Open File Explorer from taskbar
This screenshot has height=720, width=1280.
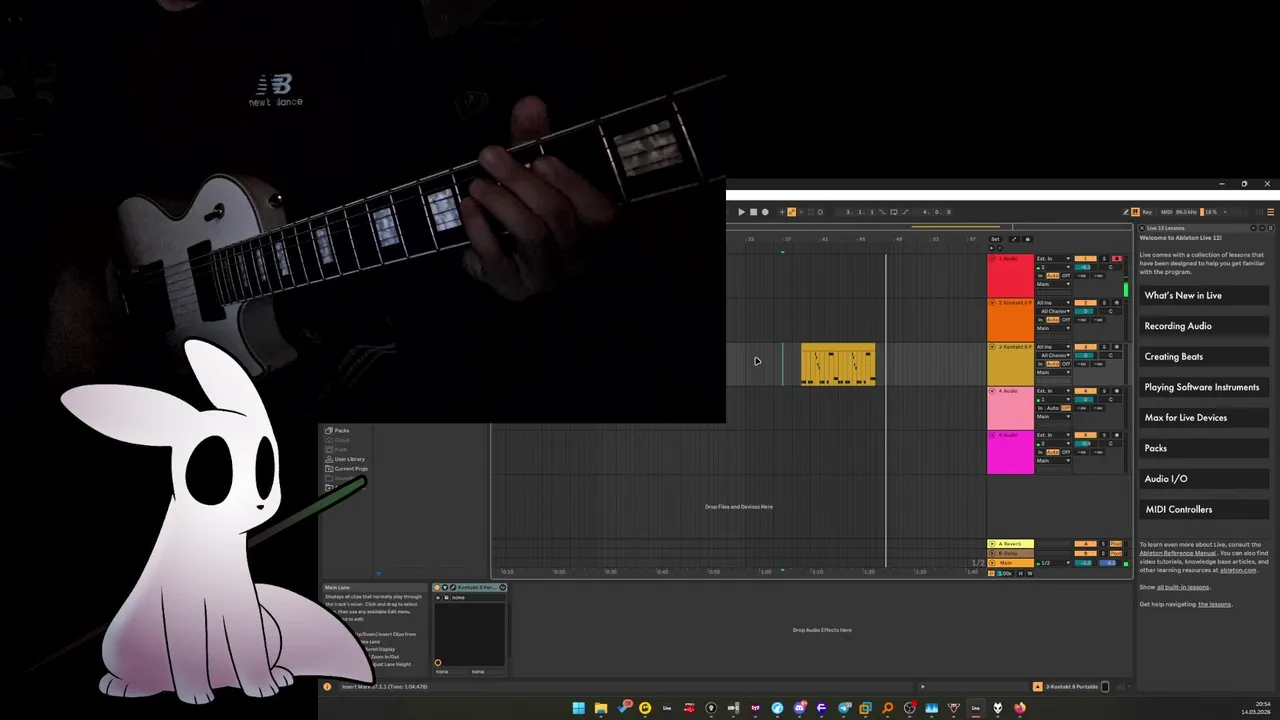(601, 708)
